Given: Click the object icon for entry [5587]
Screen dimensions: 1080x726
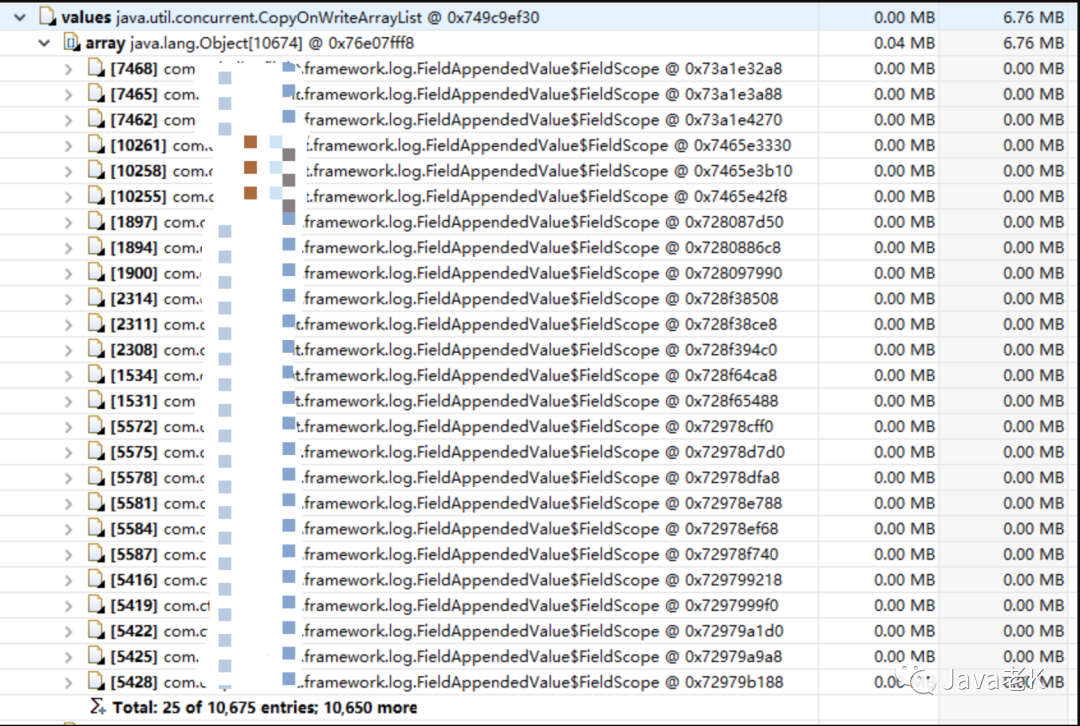Looking at the screenshot, I should tap(96, 554).
